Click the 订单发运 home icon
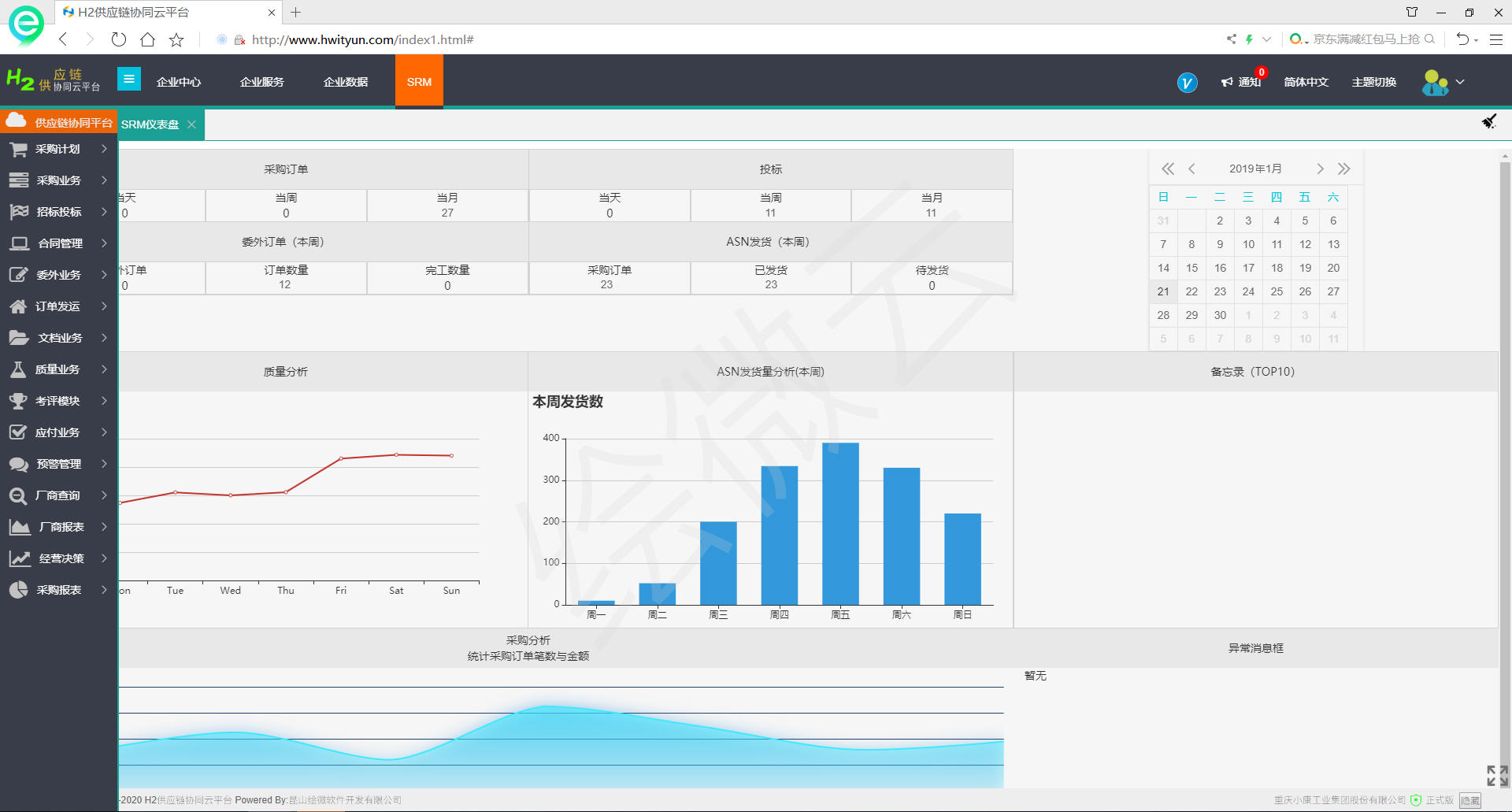Screen dimensions: 1512x812 [18, 306]
